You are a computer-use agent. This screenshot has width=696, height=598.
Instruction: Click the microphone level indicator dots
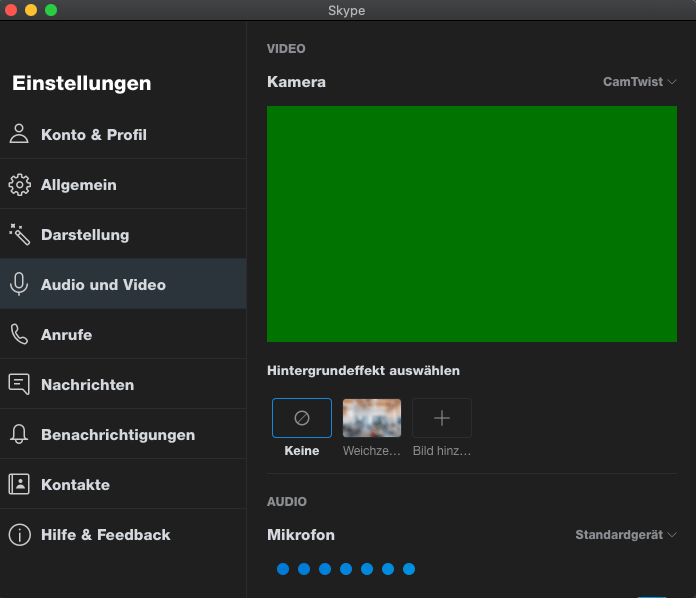click(345, 569)
